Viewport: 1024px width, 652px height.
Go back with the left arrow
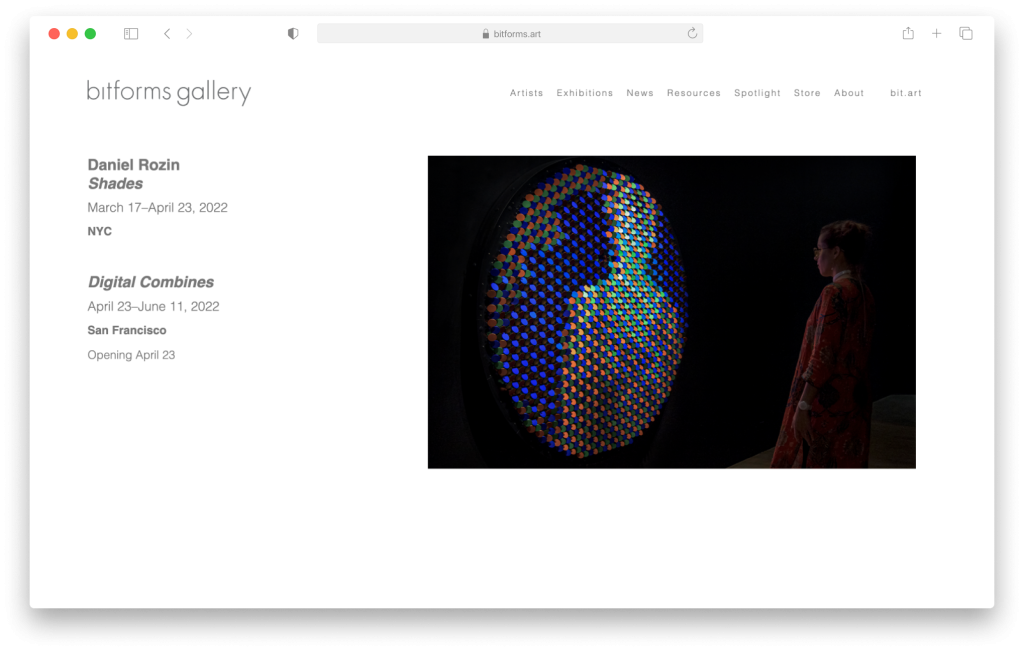tap(167, 34)
